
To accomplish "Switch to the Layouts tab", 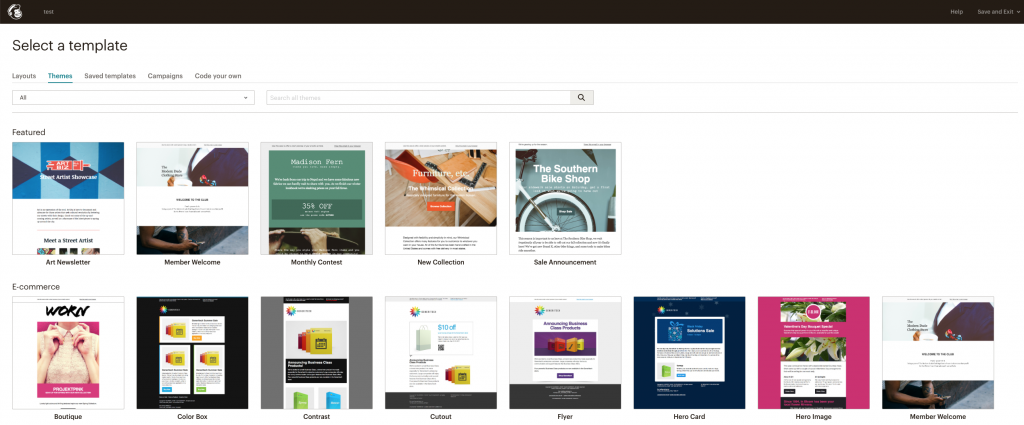I will (x=24, y=76).
